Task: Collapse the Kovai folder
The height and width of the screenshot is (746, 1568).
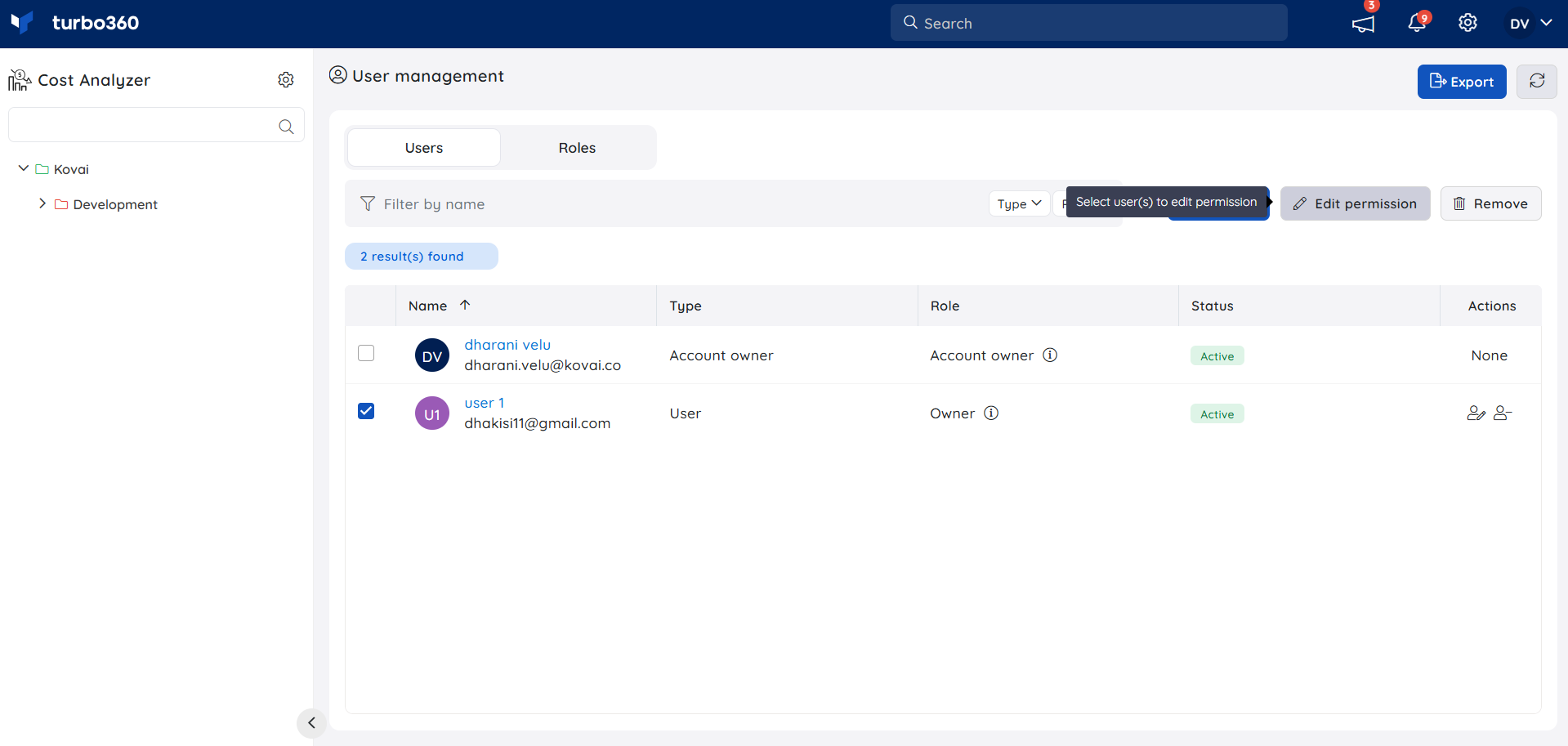Action: 23,168
